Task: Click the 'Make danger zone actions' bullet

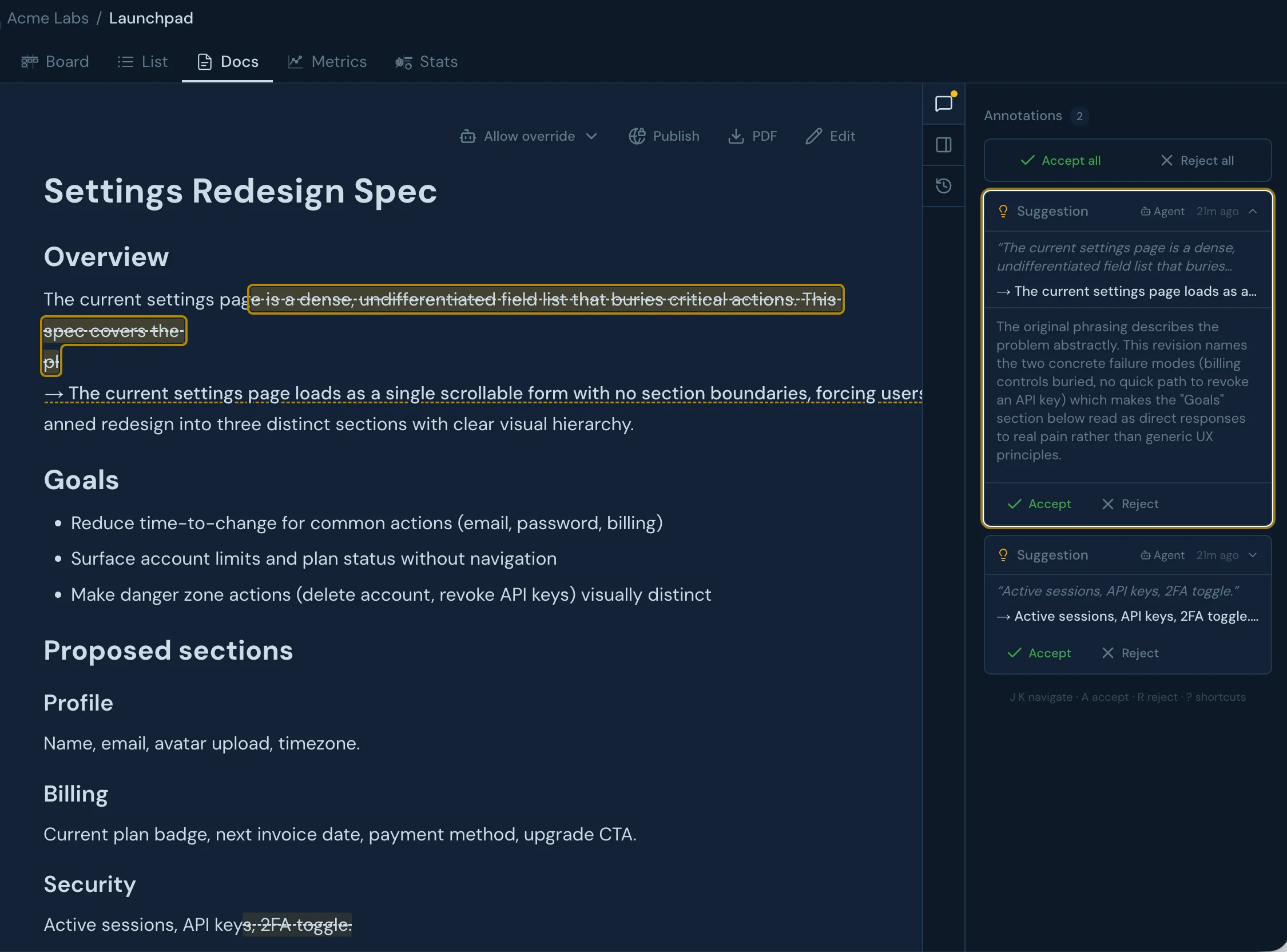Action: (x=391, y=594)
